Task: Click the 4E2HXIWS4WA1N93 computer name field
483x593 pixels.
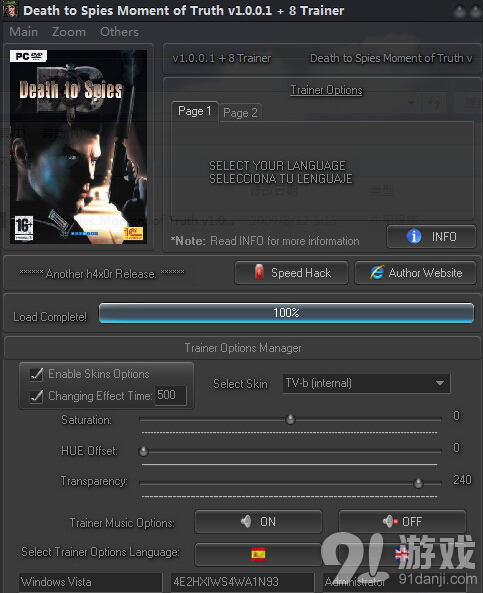Action: [x=242, y=582]
